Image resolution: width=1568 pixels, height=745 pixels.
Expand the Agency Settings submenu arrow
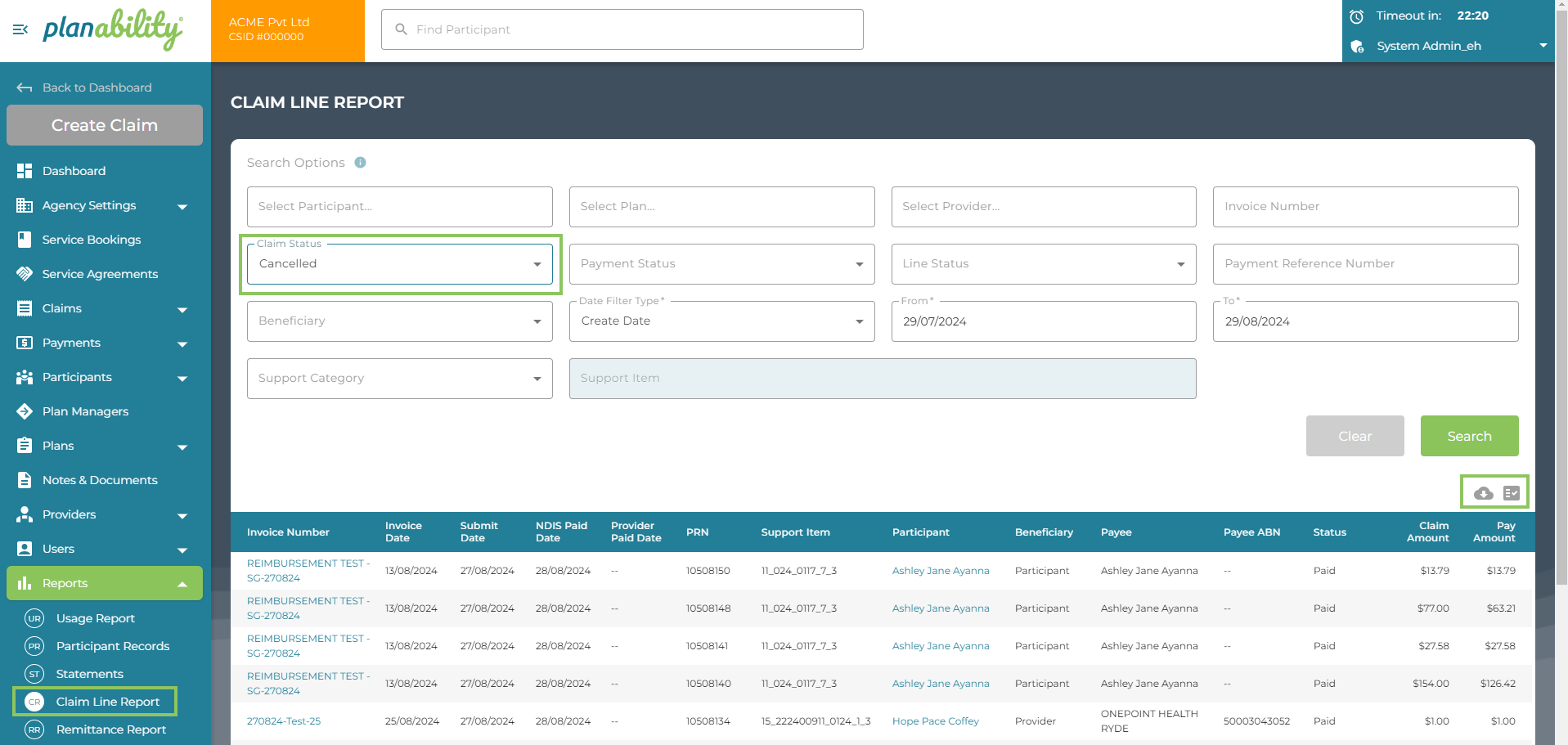coord(182,207)
